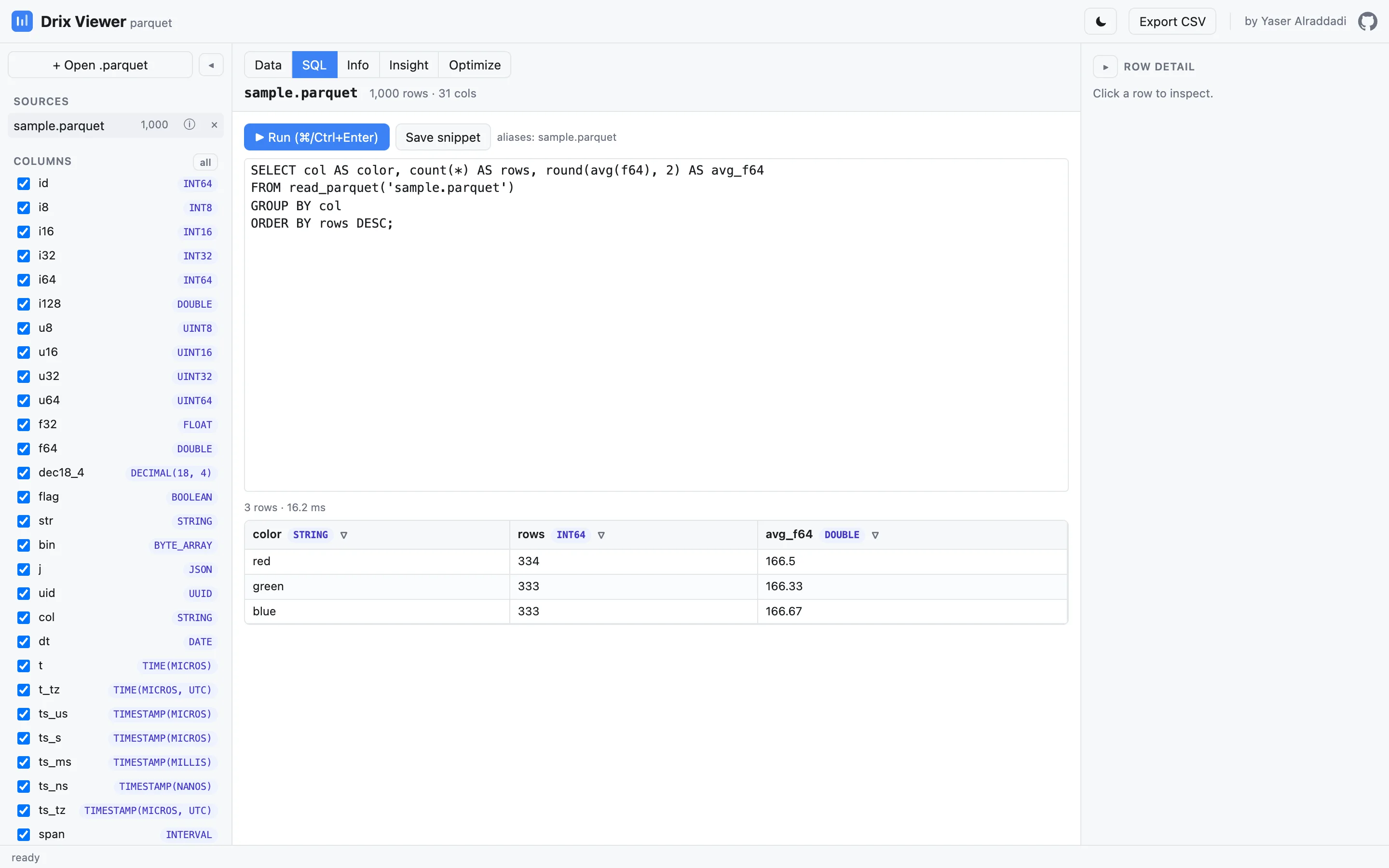The width and height of the screenshot is (1389, 868).
Task: Uncheck the id column checkbox
Action: click(x=24, y=184)
